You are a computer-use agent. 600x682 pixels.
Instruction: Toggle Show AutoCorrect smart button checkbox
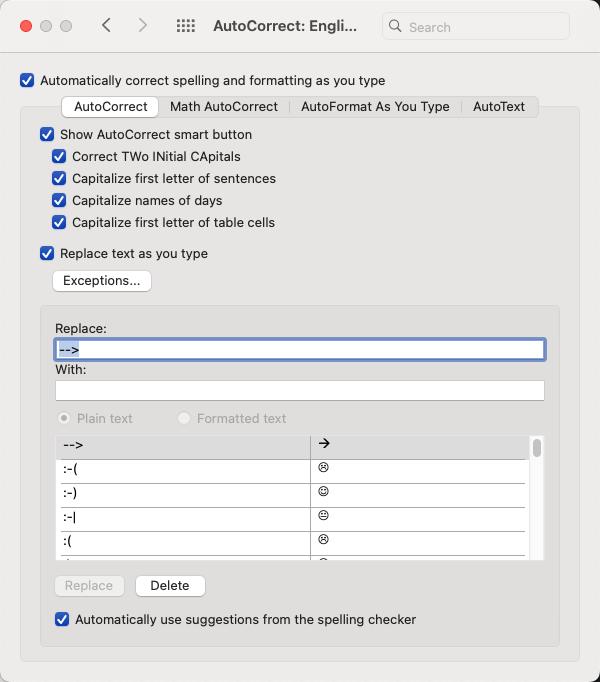(x=47, y=134)
